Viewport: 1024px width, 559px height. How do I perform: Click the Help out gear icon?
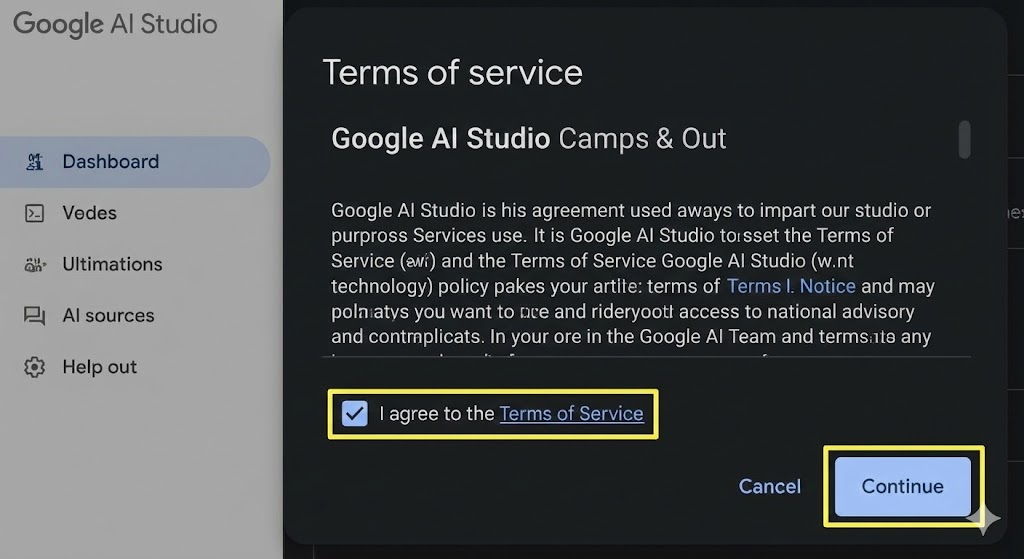click(x=35, y=367)
